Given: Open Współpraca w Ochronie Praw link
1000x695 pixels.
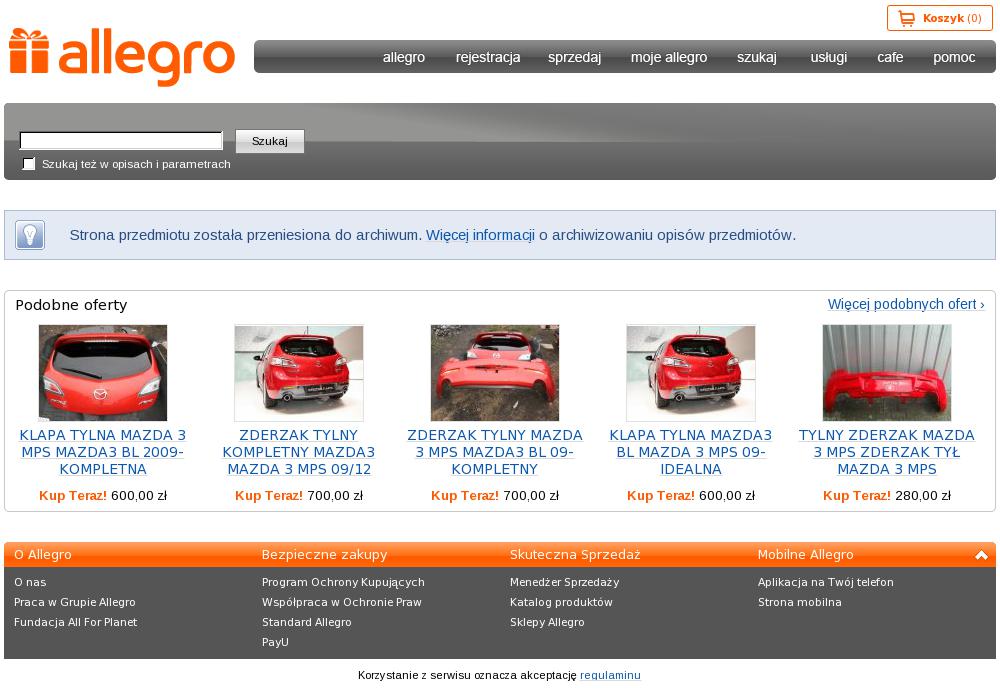Looking at the screenshot, I should pyautogui.click(x=342, y=602).
